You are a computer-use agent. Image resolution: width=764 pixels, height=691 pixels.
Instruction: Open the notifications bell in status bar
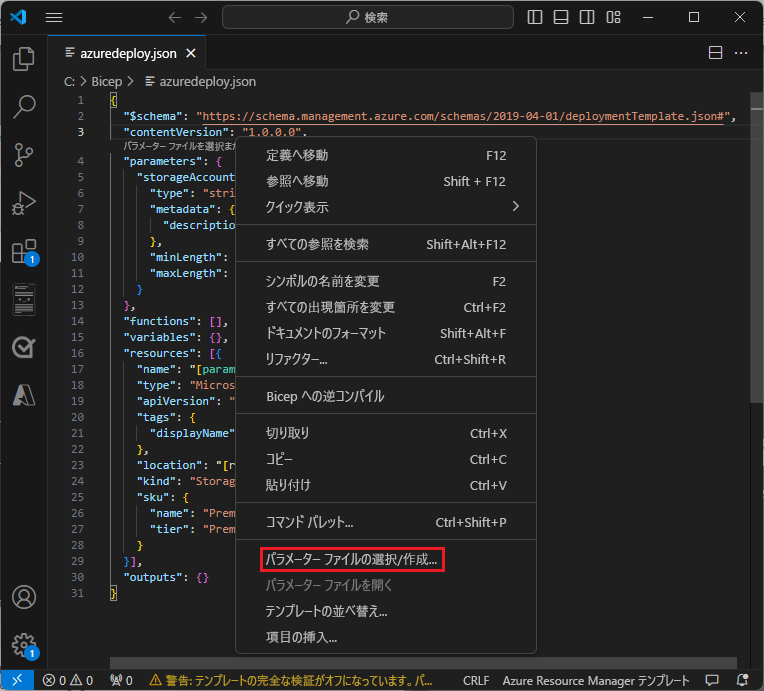[x=742, y=680]
